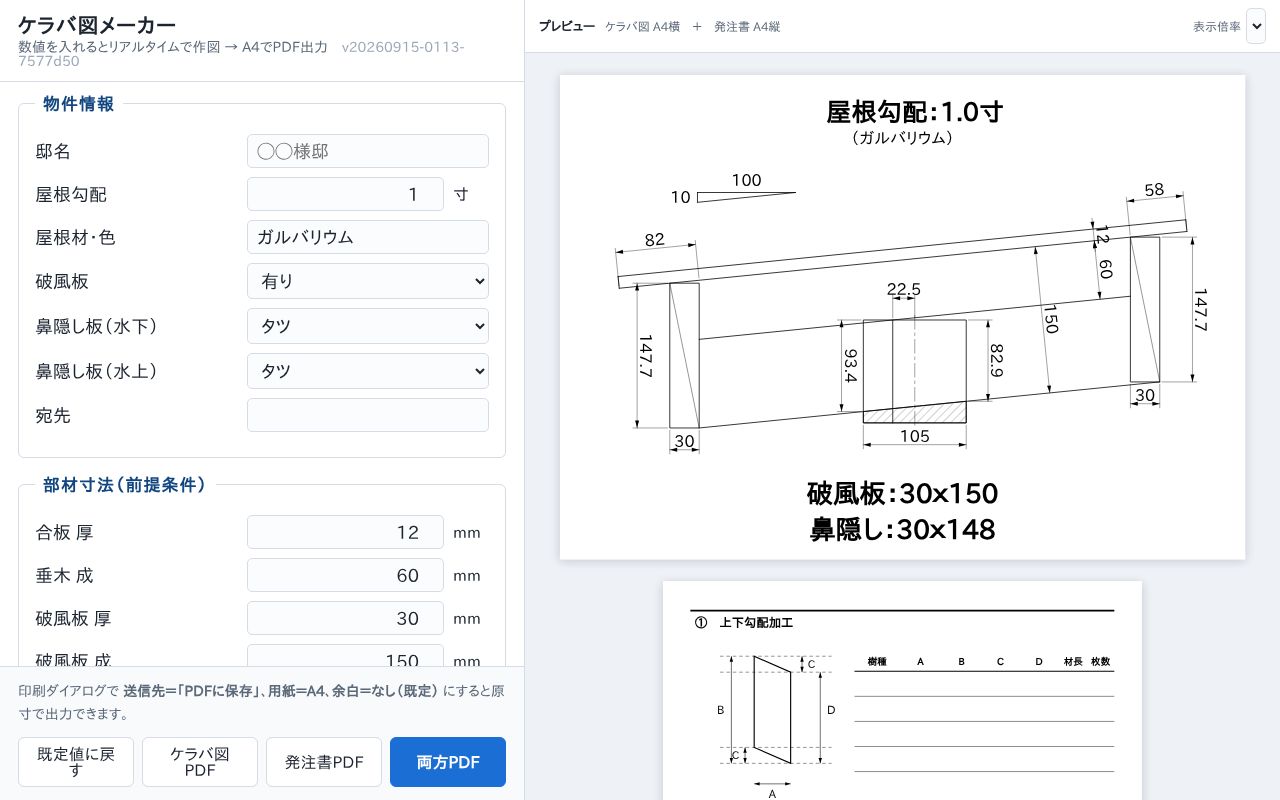Click the プレビュー label in header

click(567, 27)
